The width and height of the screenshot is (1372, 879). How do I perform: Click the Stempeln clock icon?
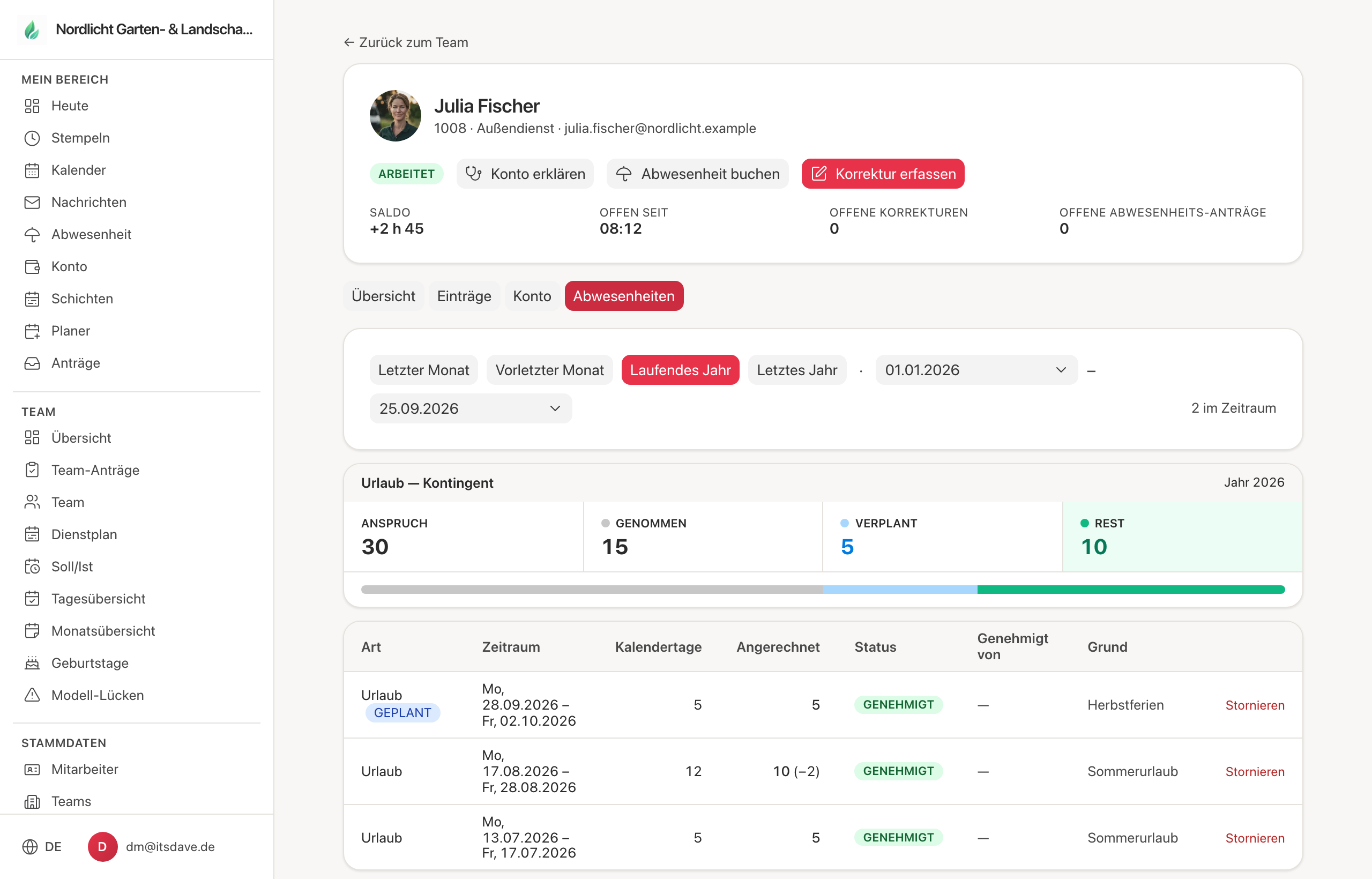[32, 138]
